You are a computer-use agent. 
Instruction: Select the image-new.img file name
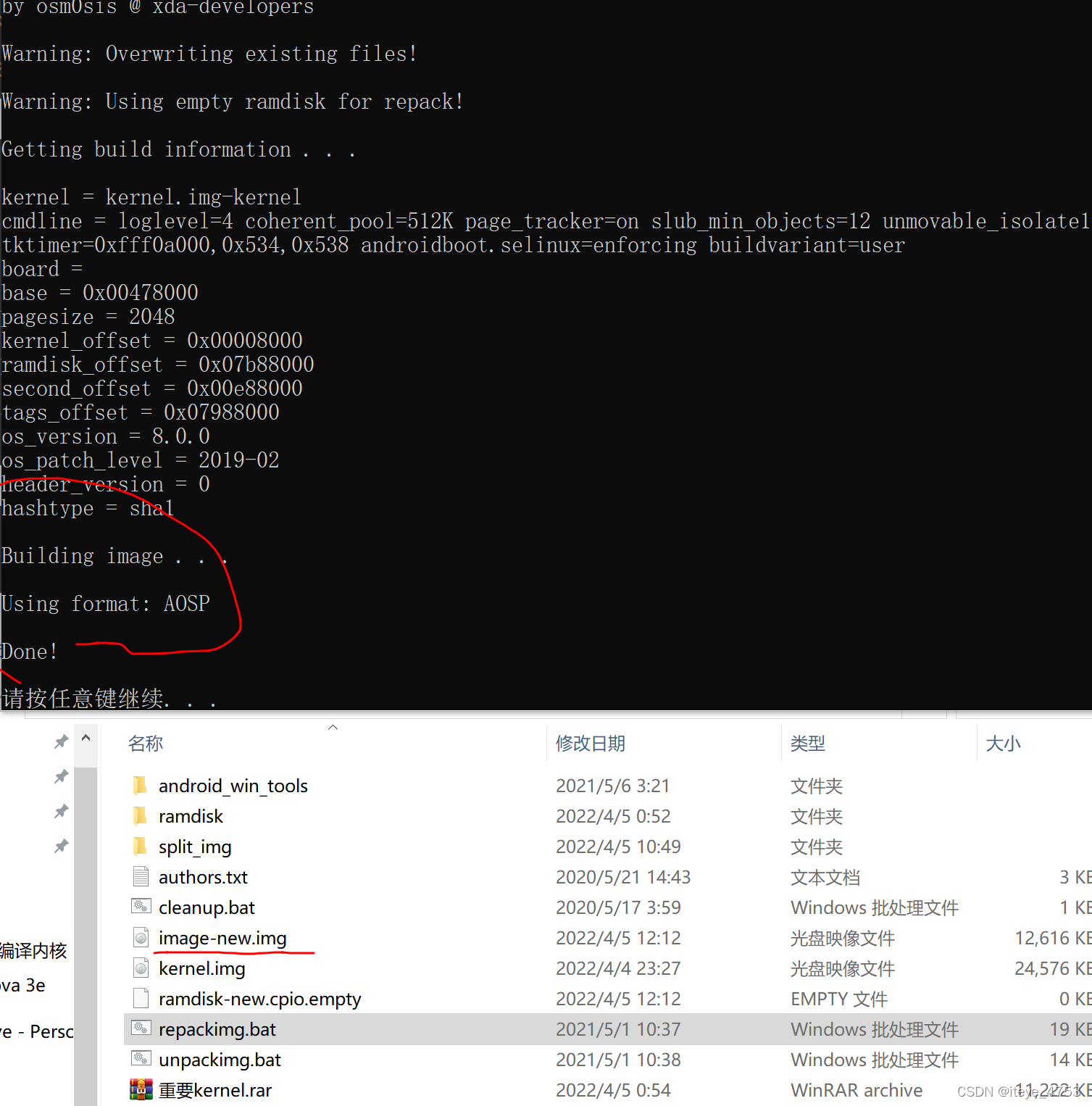pos(222,938)
